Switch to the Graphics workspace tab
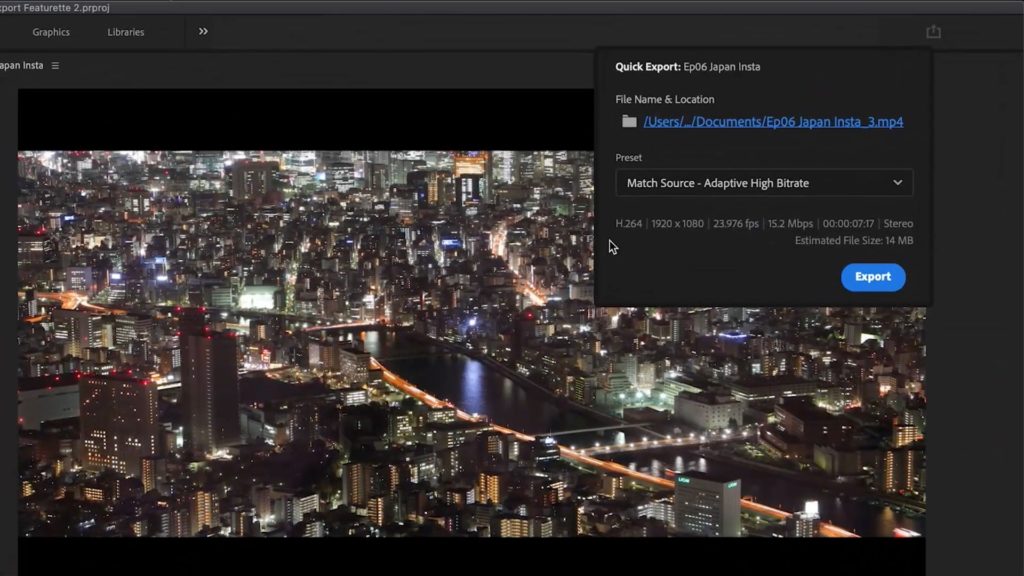Image resolution: width=1024 pixels, height=576 pixels. pyautogui.click(x=51, y=32)
